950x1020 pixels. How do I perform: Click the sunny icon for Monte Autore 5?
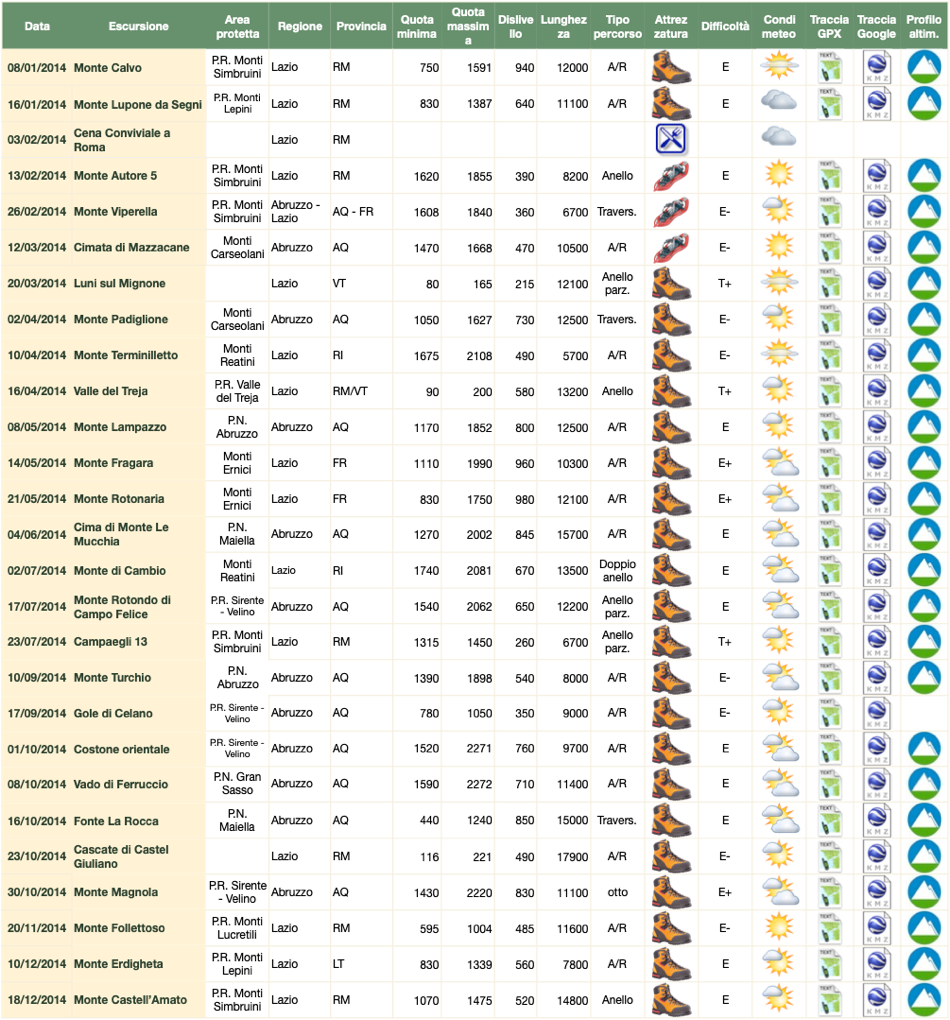coord(779,175)
